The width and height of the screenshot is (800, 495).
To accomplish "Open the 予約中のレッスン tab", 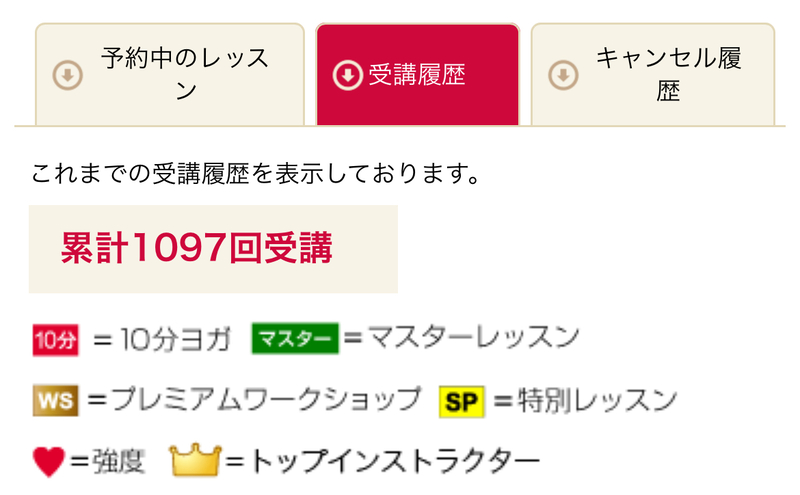I will (x=170, y=75).
